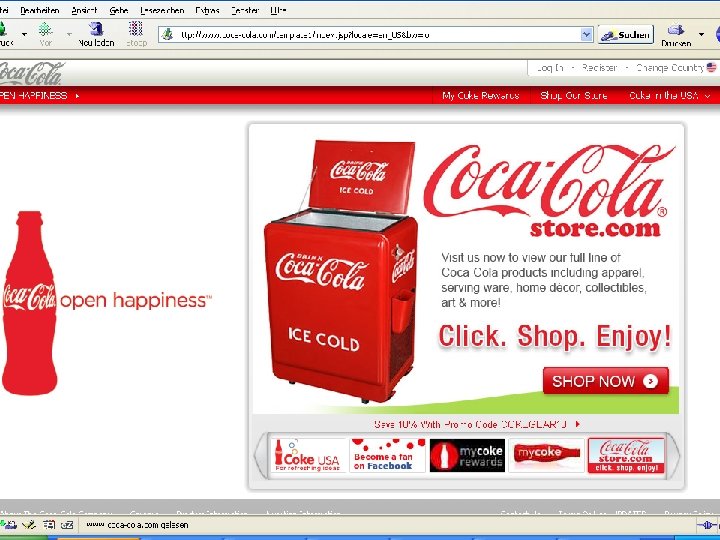Select the Coke USA carousel thumbnail
720x540 pixels.
(x=308, y=455)
